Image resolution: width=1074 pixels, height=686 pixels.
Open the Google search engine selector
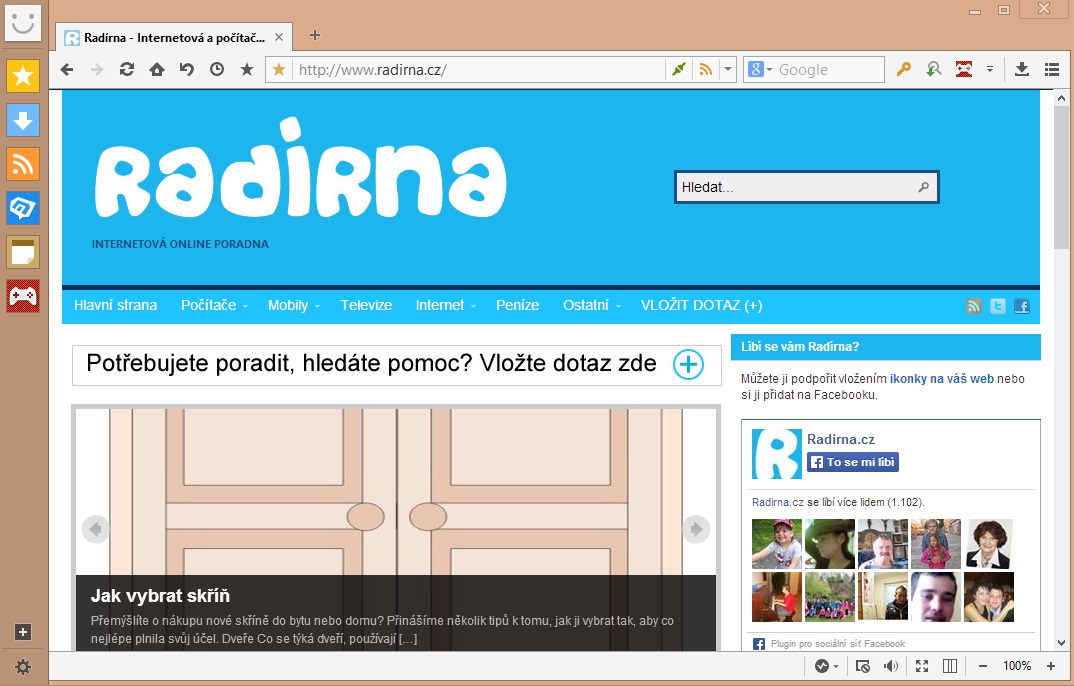760,69
